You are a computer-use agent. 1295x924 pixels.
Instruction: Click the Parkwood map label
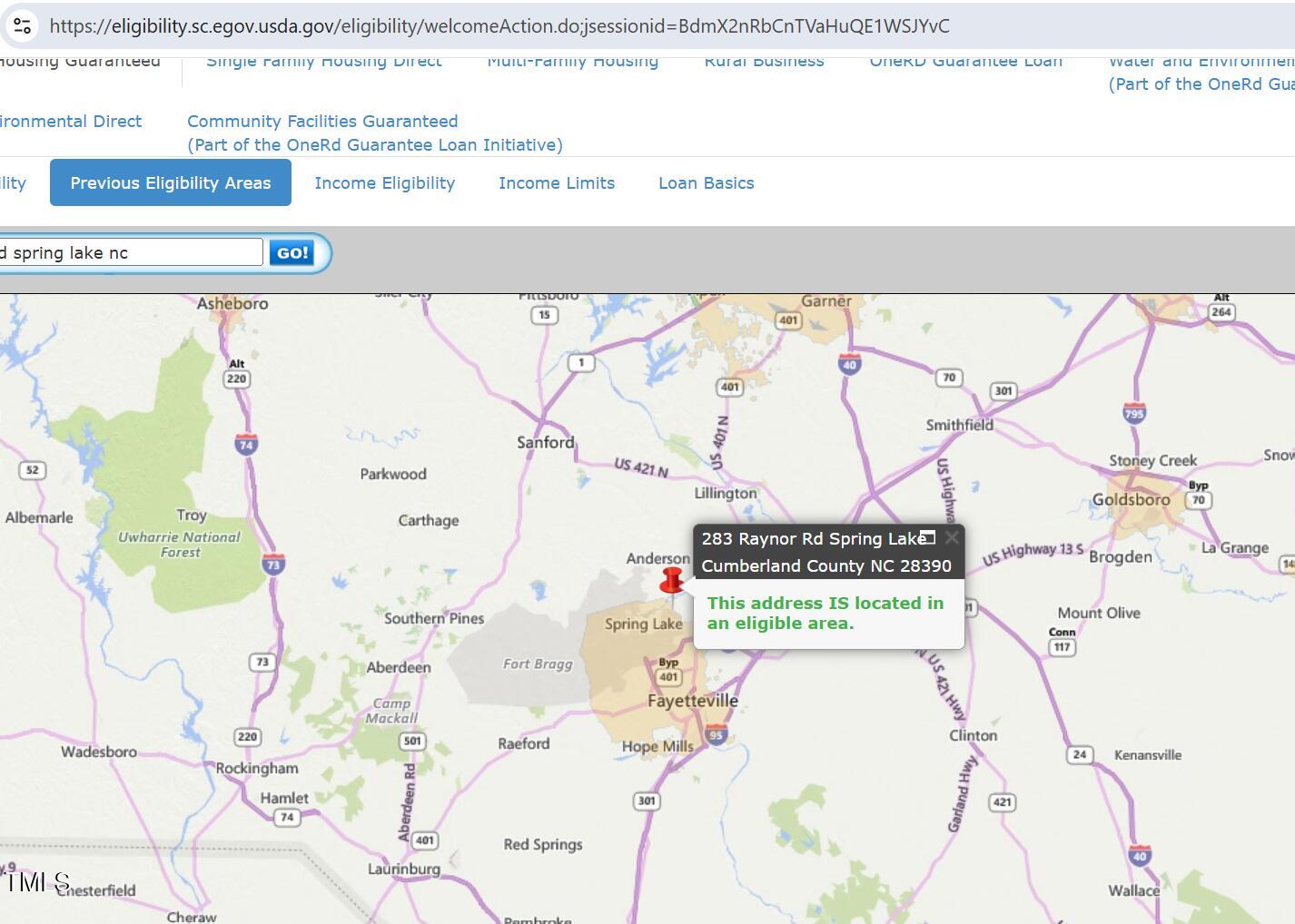pos(393,474)
